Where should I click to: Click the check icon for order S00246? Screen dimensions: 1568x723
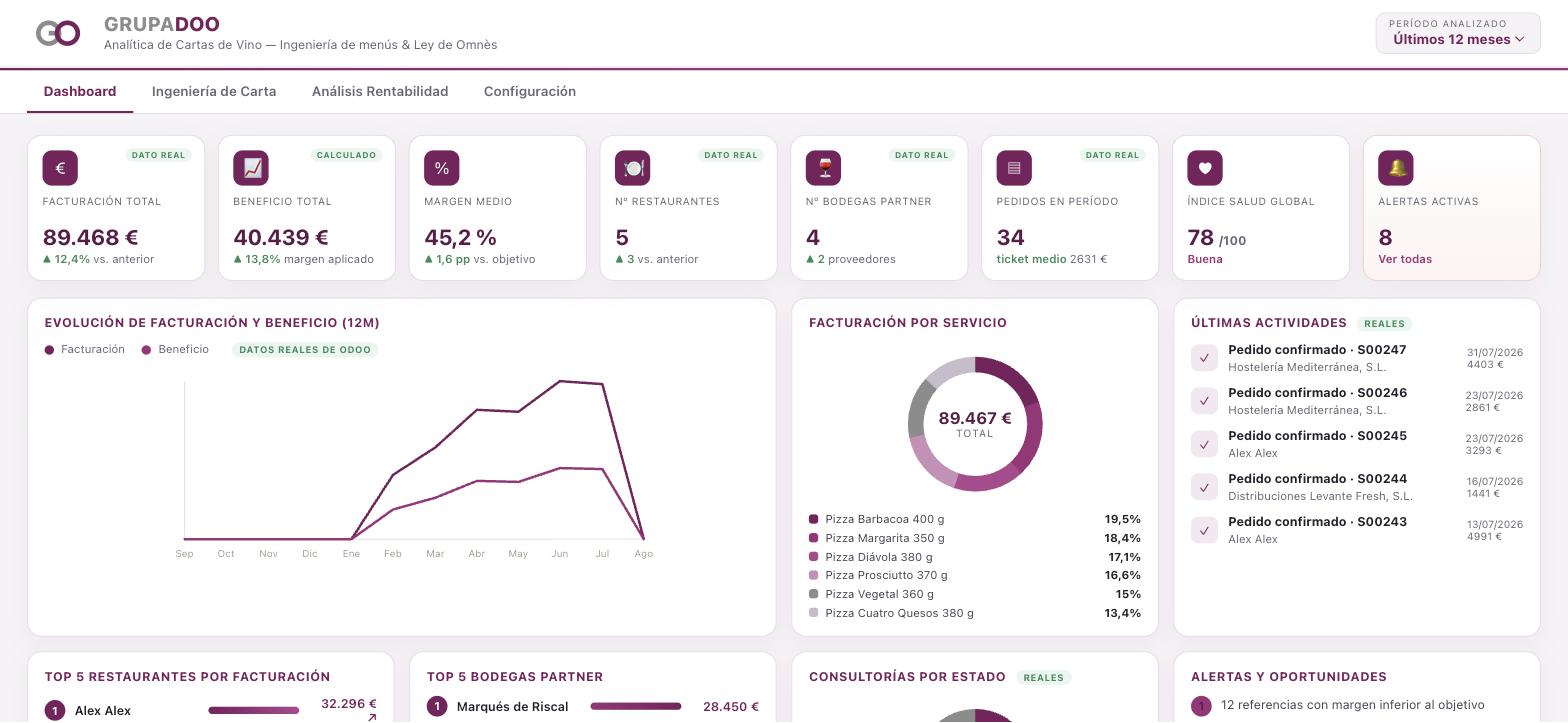[x=1204, y=401]
